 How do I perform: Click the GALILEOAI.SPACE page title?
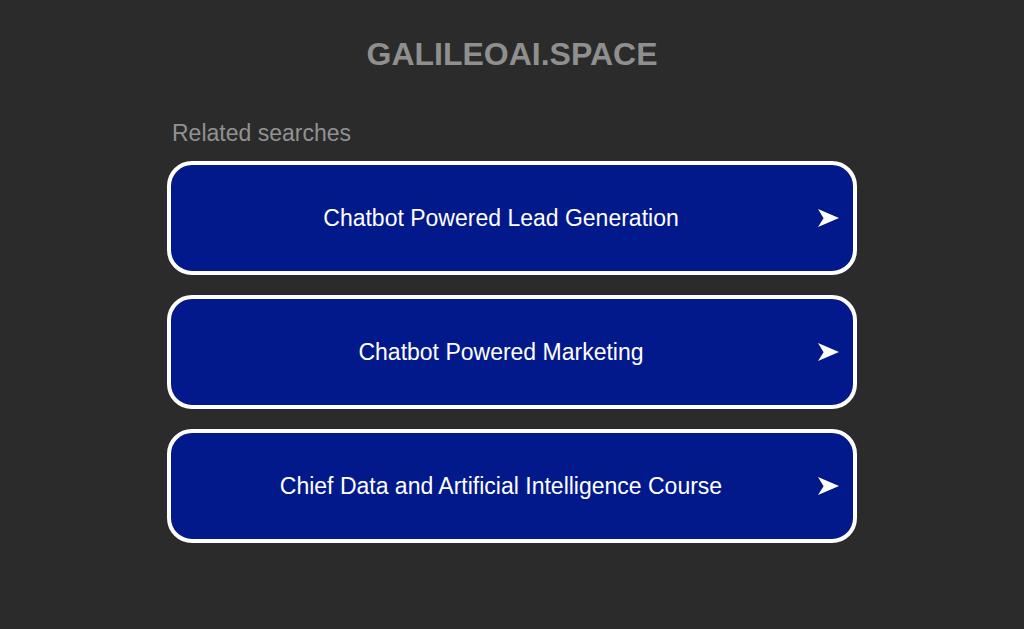(x=511, y=54)
